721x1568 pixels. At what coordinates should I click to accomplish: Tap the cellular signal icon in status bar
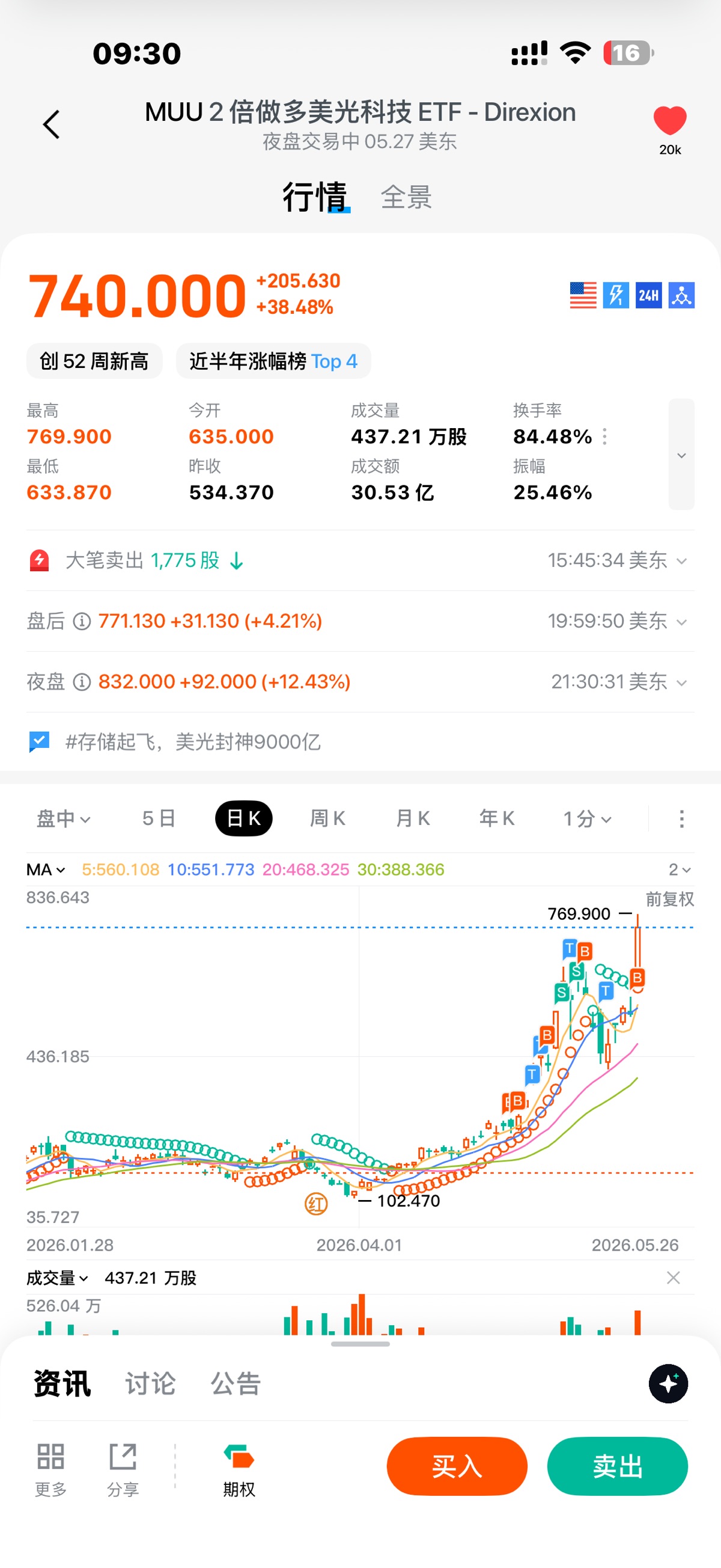[529, 53]
